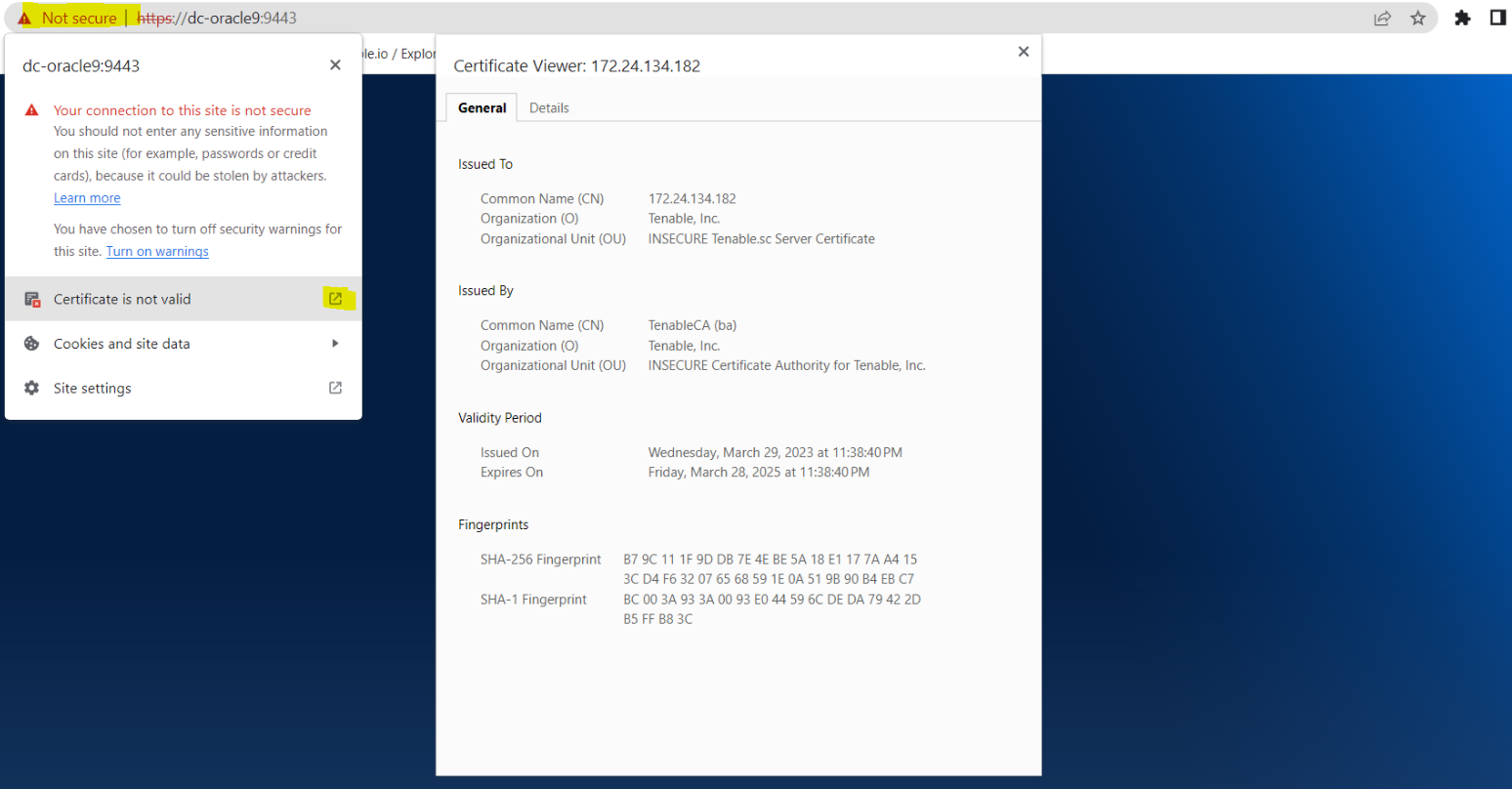Viewport: 1512px width, 789px height.
Task: Close the Certificate Viewer dialog
Action: pos(1024,52)
